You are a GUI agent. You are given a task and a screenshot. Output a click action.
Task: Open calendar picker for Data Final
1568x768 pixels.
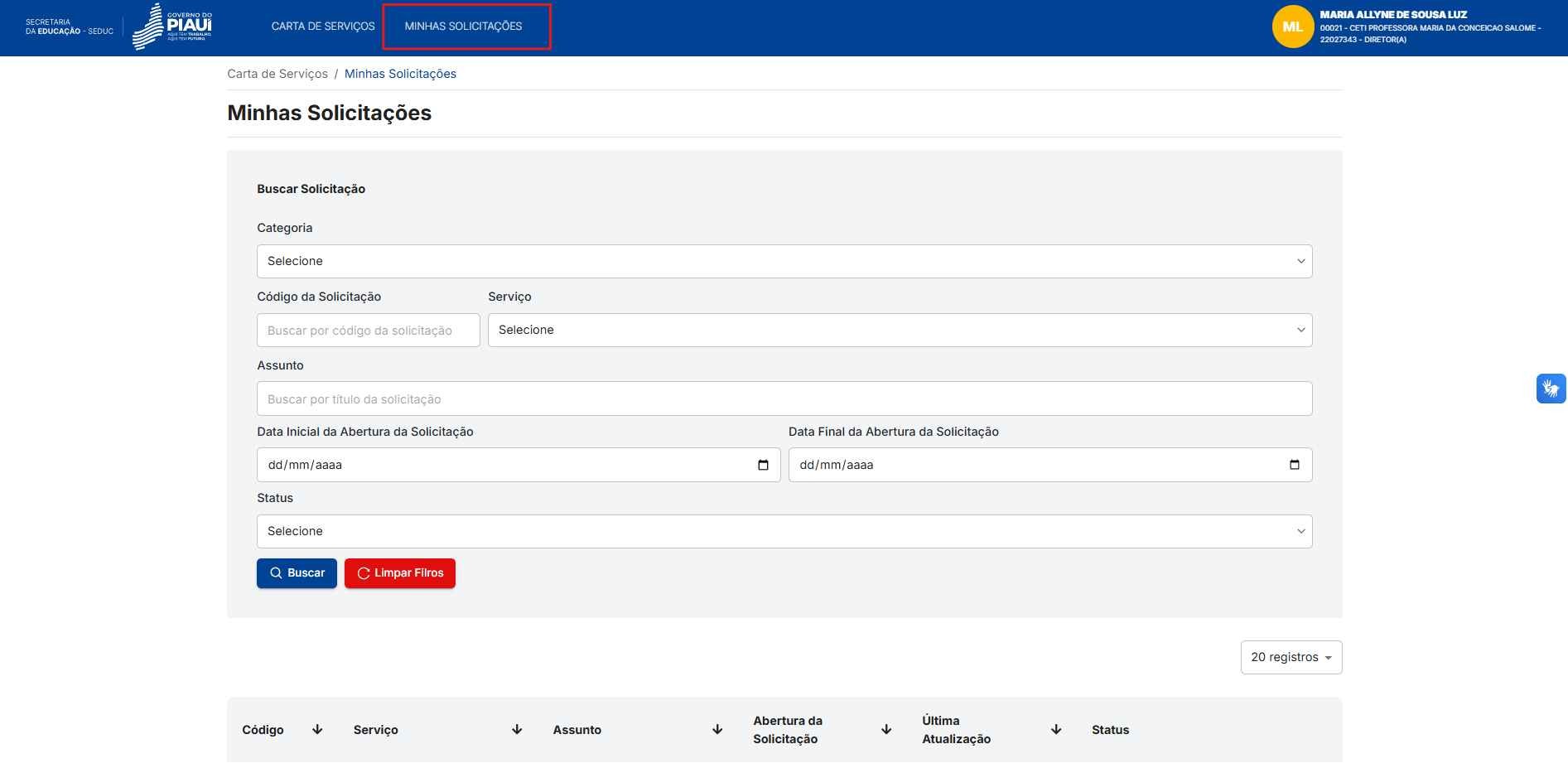[1294, 465]
